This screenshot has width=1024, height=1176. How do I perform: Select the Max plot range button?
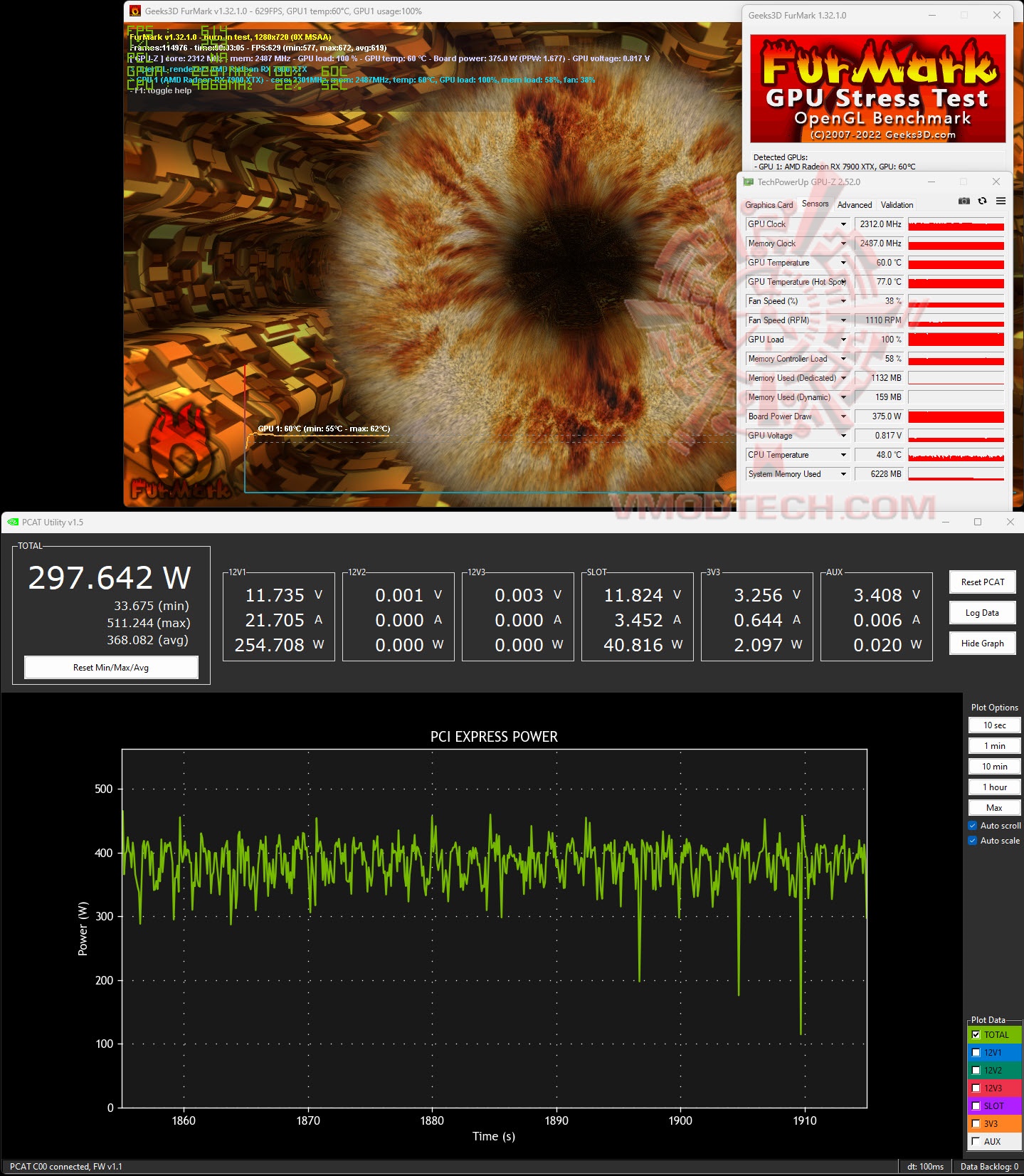point(995,808)
